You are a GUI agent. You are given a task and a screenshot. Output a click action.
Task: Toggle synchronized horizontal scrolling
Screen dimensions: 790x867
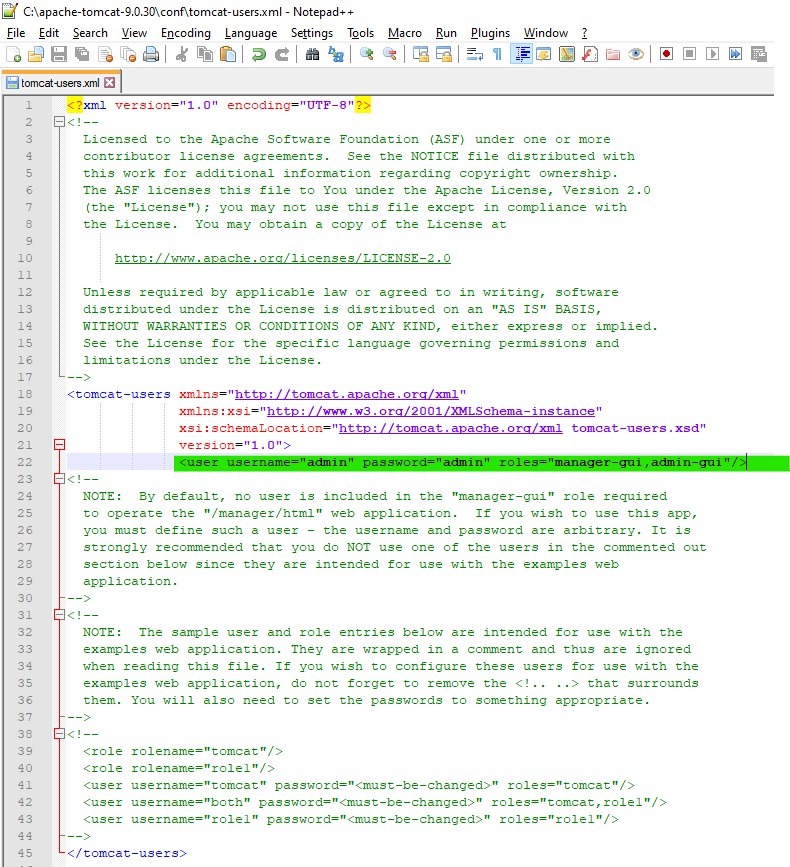click(443, 54)
